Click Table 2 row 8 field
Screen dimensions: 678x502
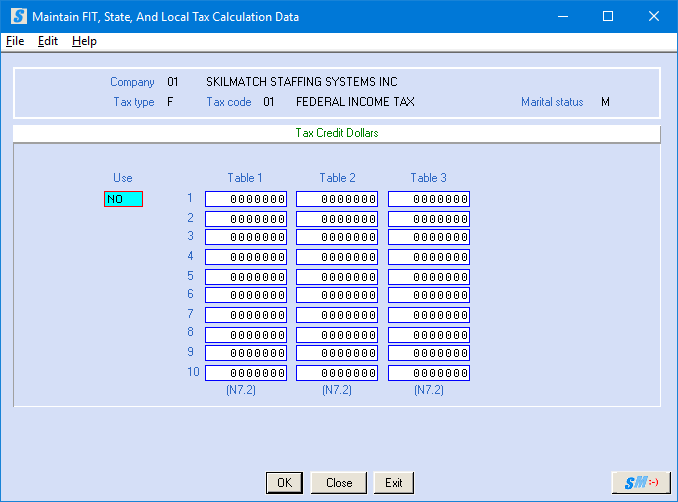click(x=337, y=335)
